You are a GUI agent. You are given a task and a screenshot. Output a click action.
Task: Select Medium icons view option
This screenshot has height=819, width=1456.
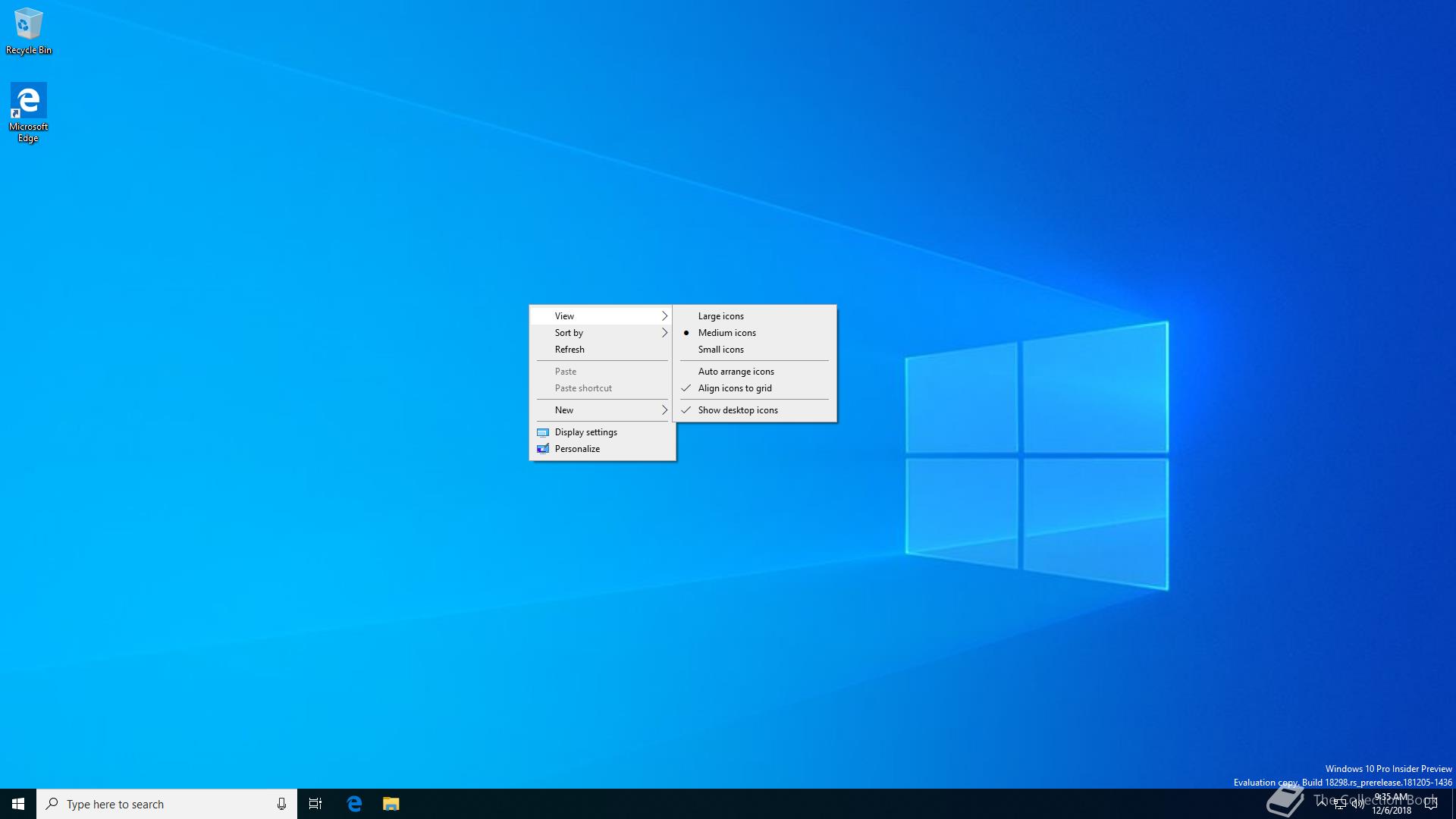pos(755,333)
